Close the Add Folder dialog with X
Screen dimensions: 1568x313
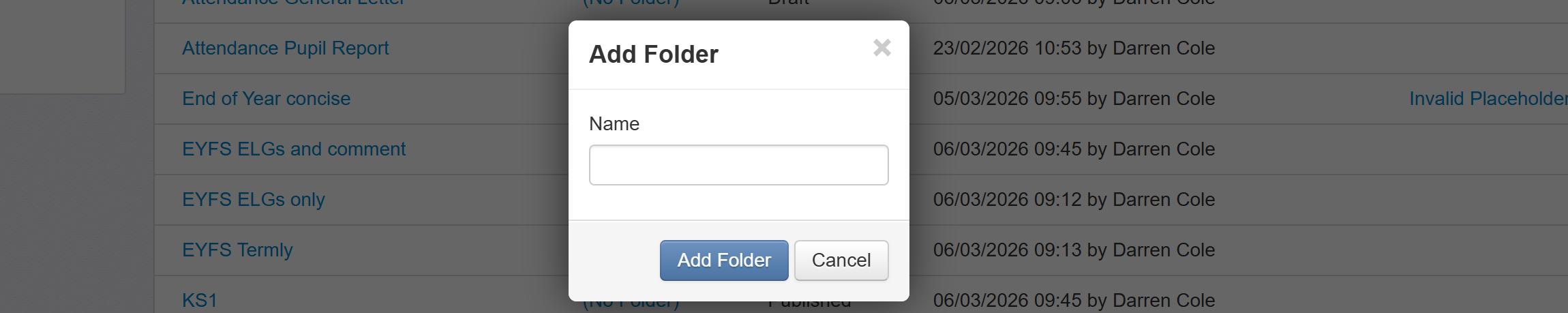pos(881,48)
